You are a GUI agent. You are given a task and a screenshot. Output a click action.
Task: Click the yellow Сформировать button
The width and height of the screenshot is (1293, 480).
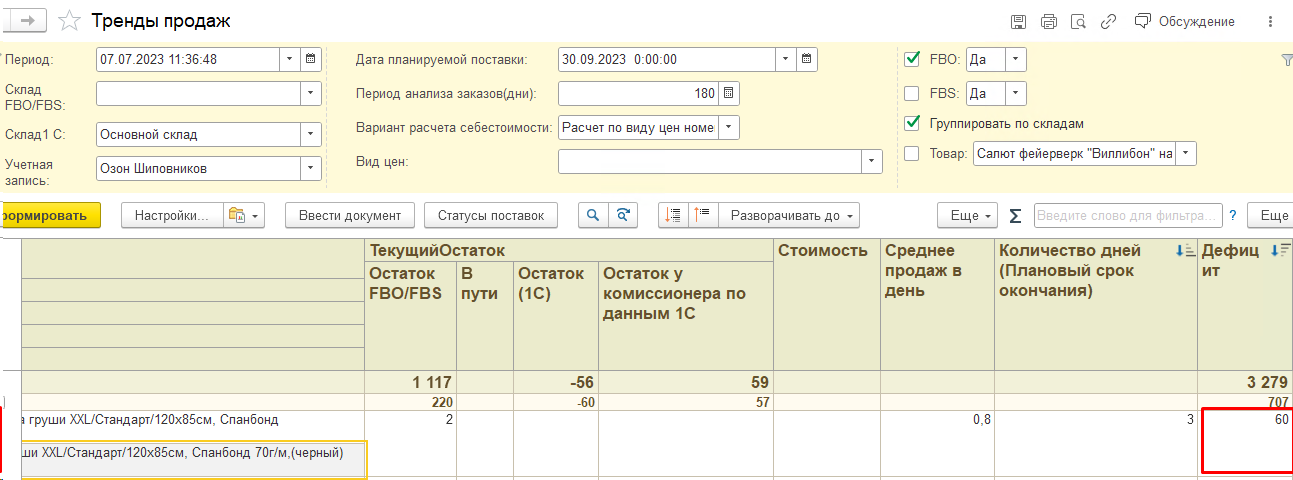point(49,215)
